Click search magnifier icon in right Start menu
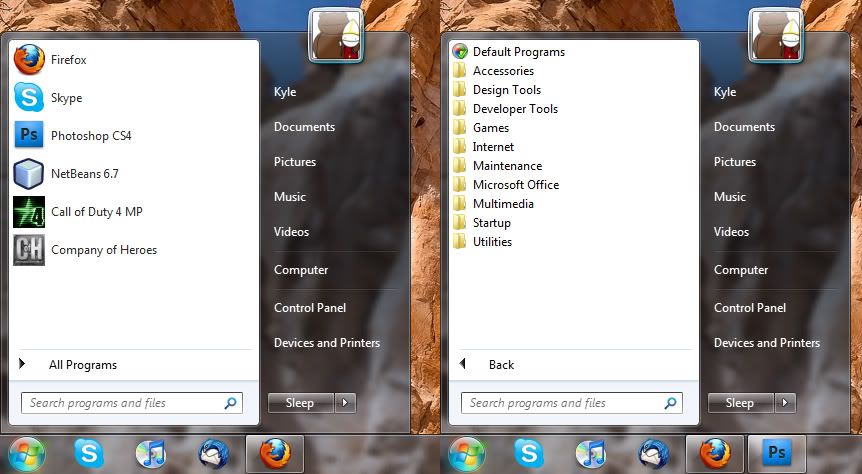The height and width of the screenshot is (474, 862). click(x=671, y=403)
